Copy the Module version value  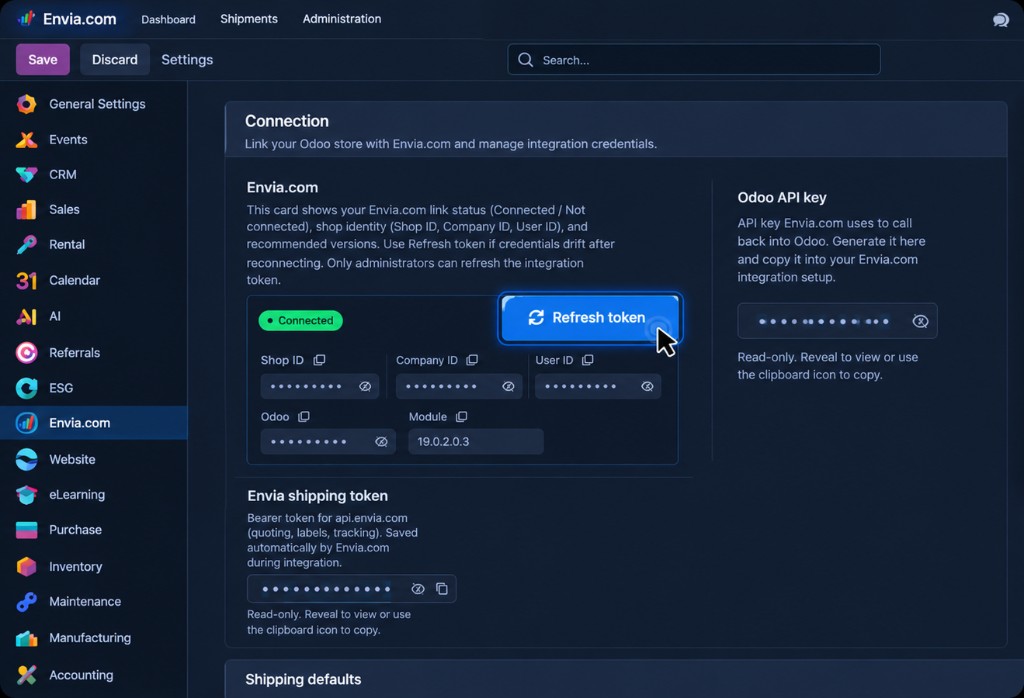coord(462,417)
